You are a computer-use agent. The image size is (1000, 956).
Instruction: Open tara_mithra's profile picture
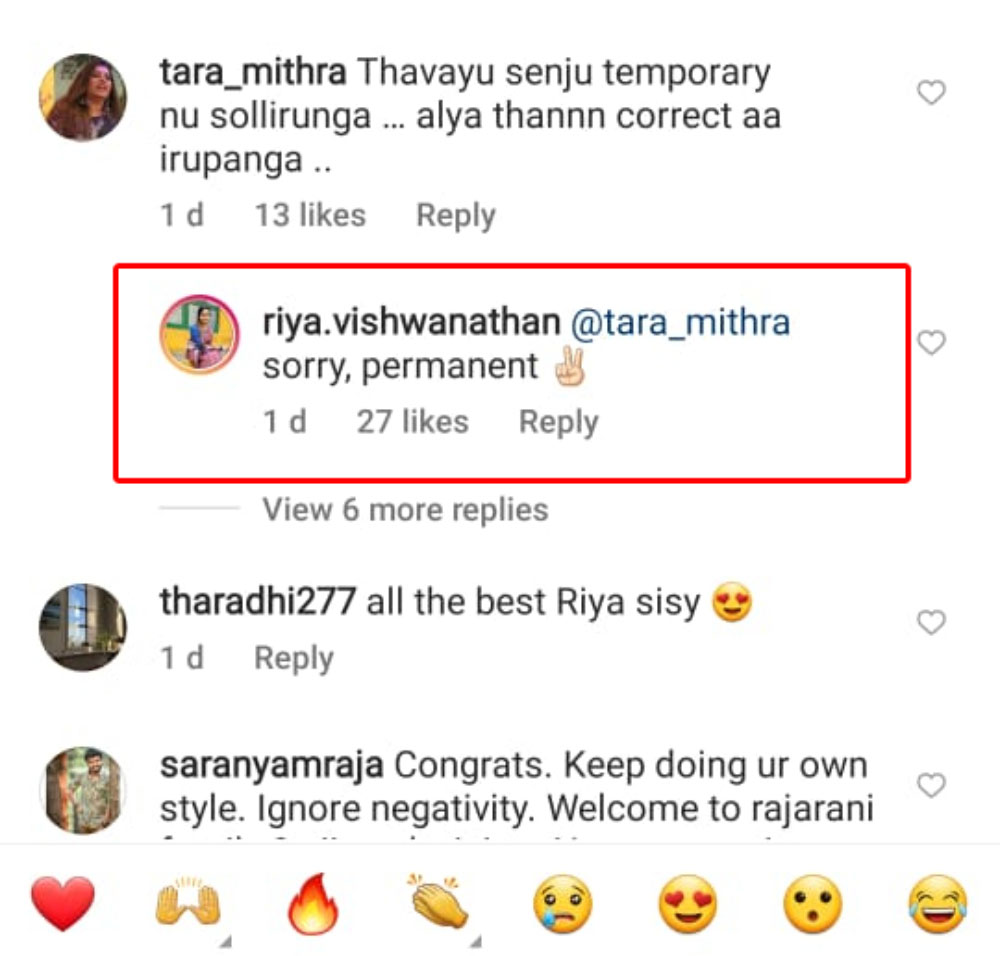[x=83, y=97]
